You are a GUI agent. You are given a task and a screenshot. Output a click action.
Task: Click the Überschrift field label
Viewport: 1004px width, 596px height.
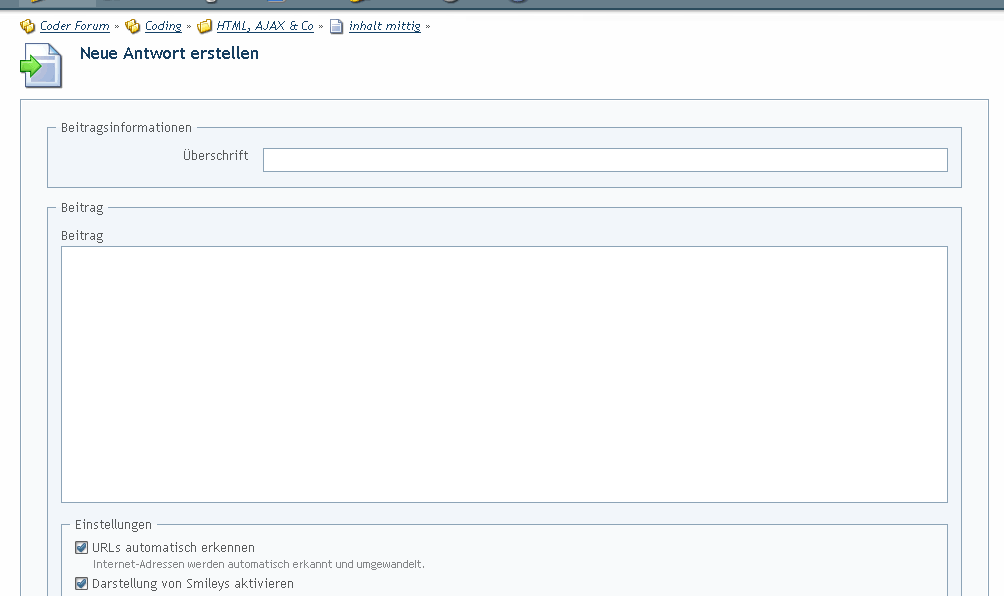(x=215, y=156)
